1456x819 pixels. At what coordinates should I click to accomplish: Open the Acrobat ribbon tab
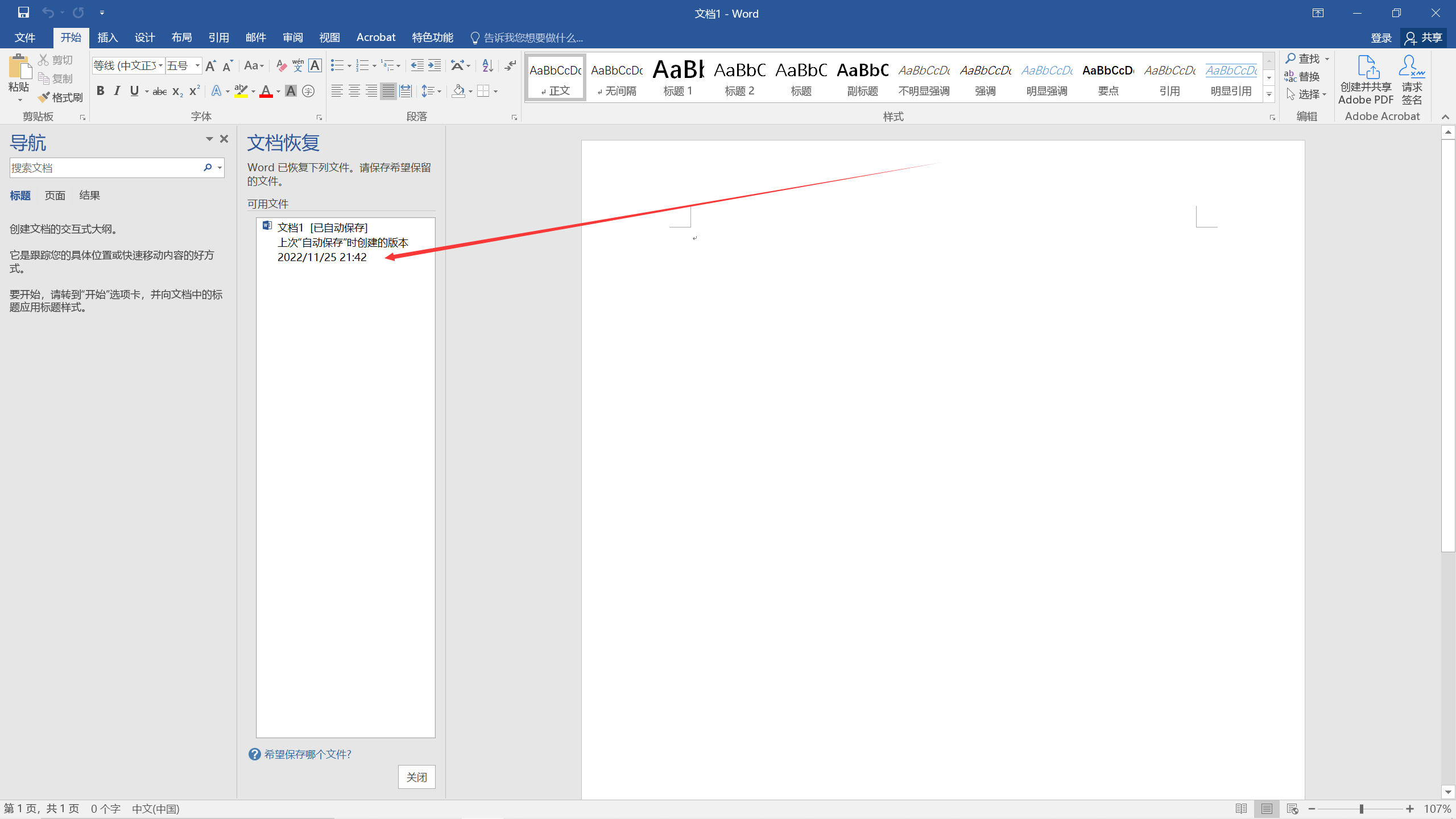pos(376,38)
